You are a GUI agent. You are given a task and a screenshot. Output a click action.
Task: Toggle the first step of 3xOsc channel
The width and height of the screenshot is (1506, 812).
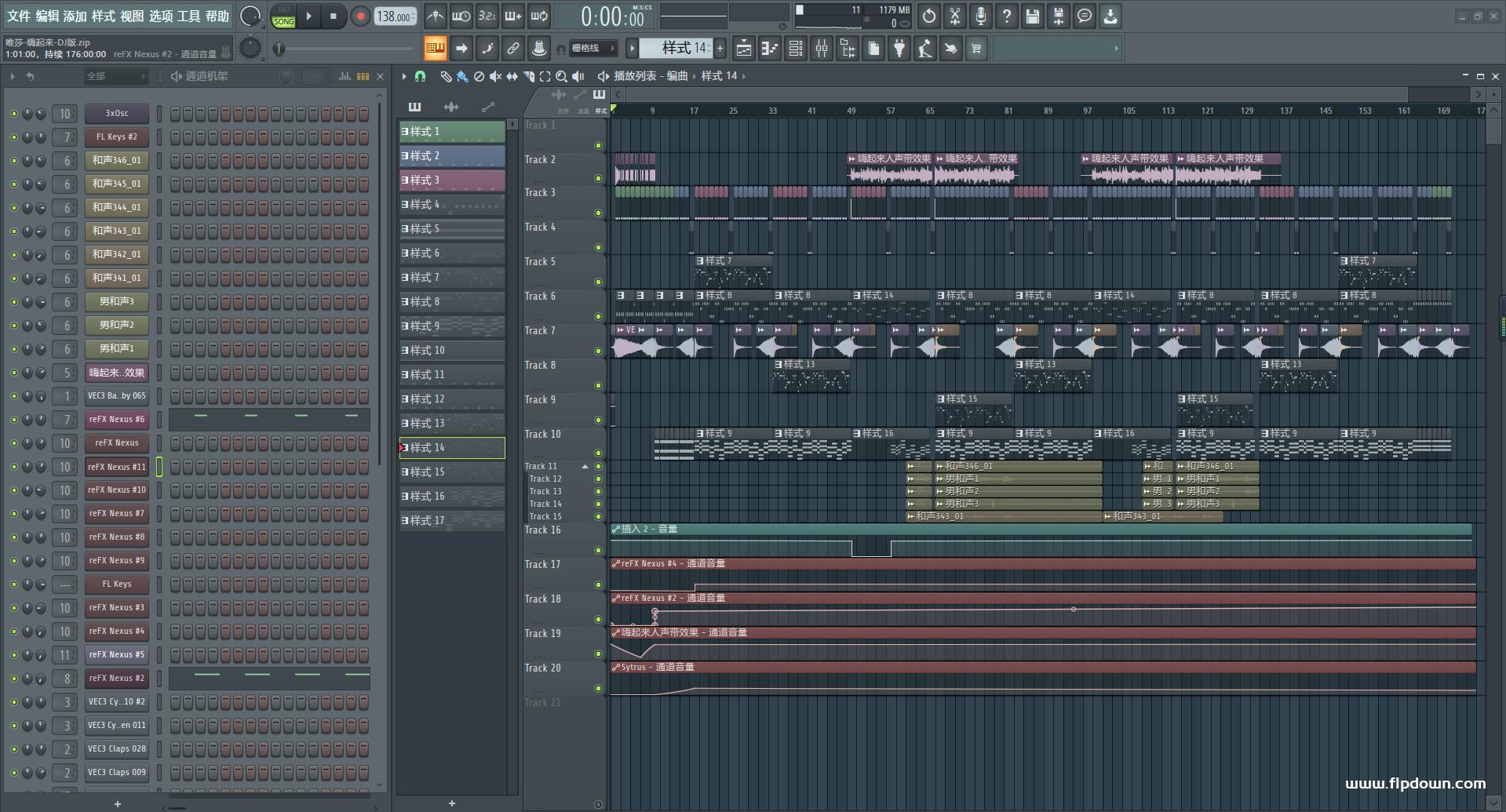[x=175, y=114]
